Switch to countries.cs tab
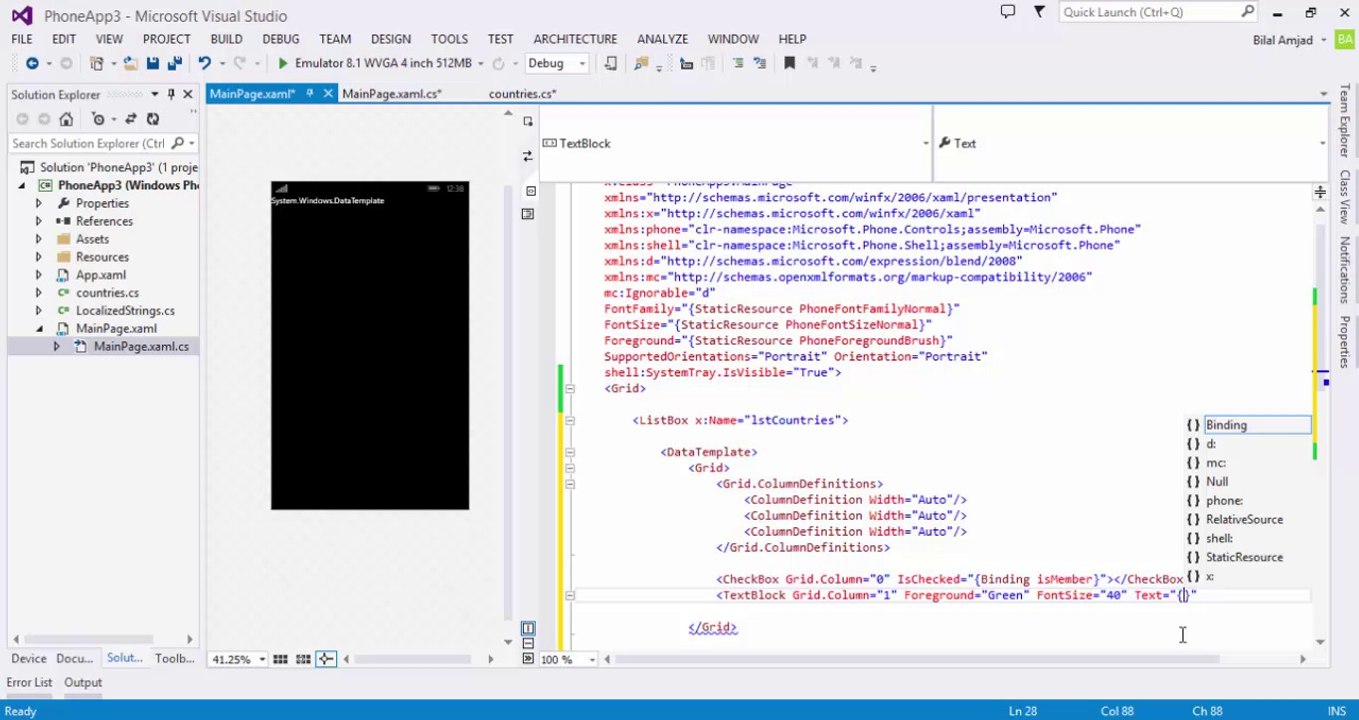 point(522,93)
